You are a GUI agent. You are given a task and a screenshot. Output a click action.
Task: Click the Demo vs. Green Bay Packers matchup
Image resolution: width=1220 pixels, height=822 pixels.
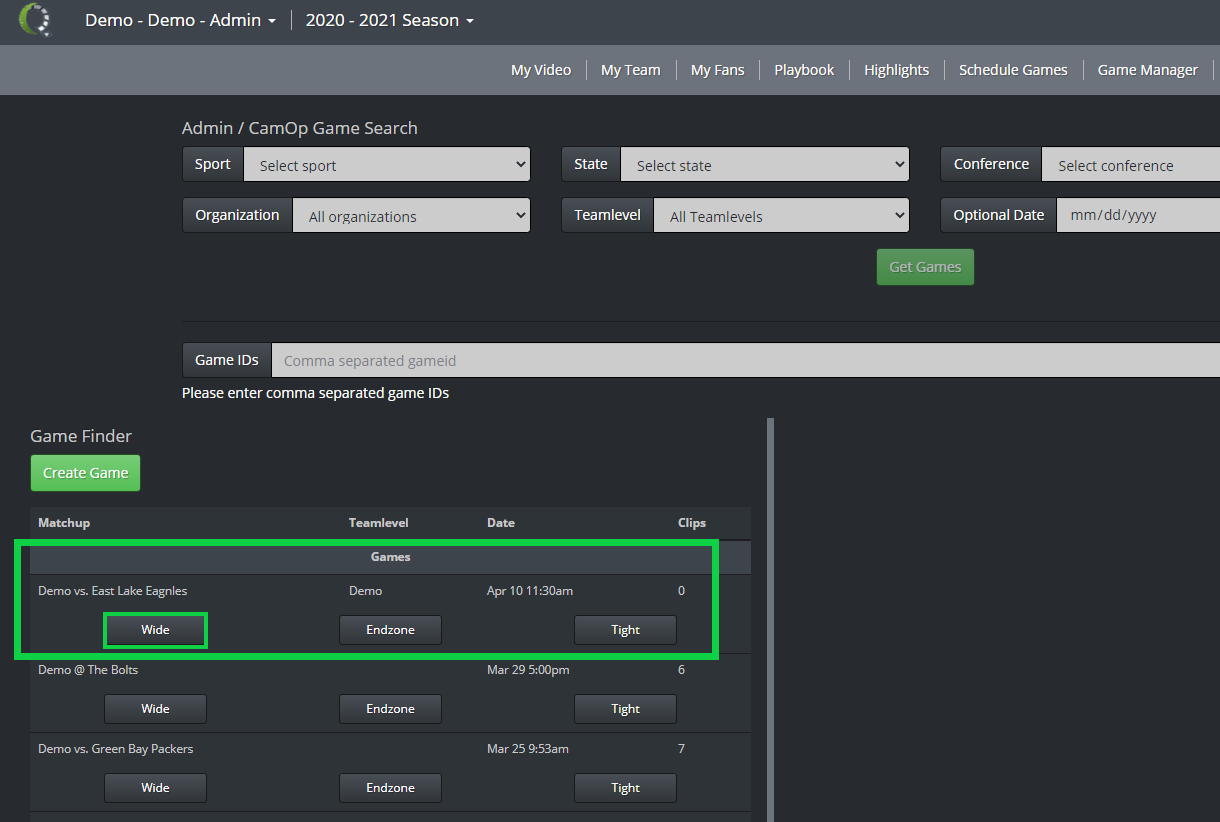point(116,749)
